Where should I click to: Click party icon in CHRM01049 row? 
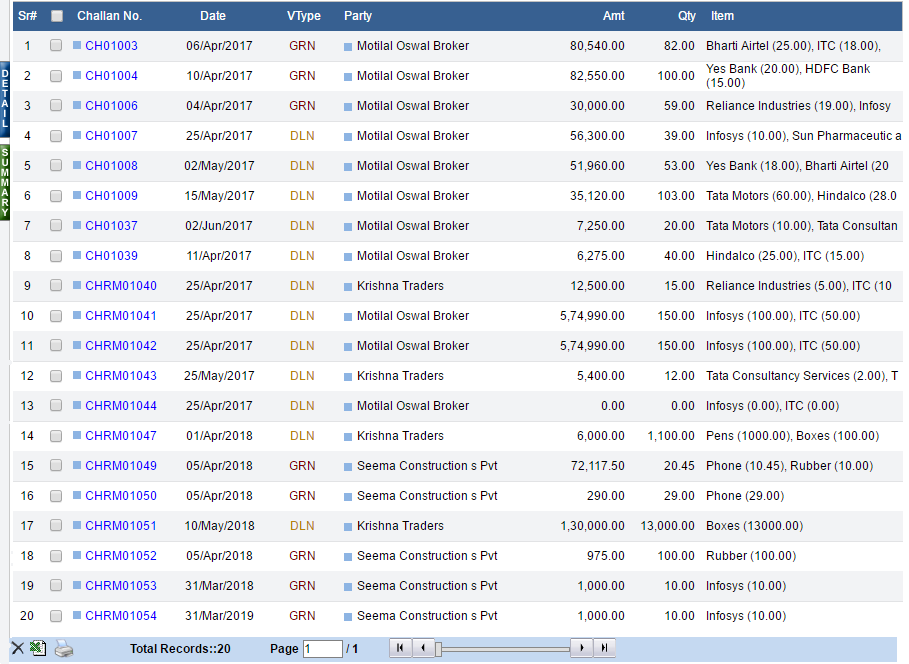[x=348, y=467]
